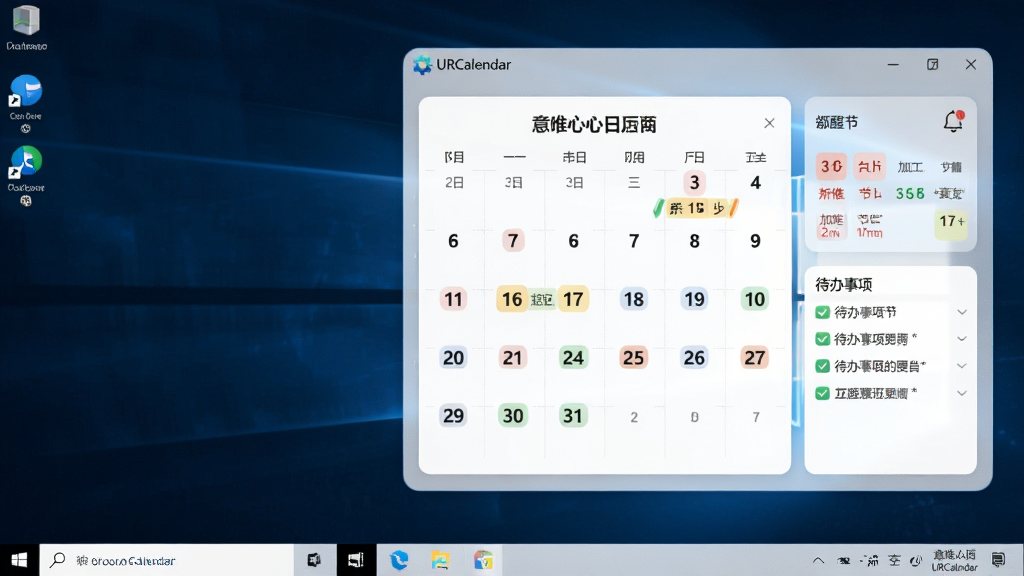Select the green-highlighted date 10
Image resolution: width=1024 pixels, height=576 pixels.
tap(755, 299)
